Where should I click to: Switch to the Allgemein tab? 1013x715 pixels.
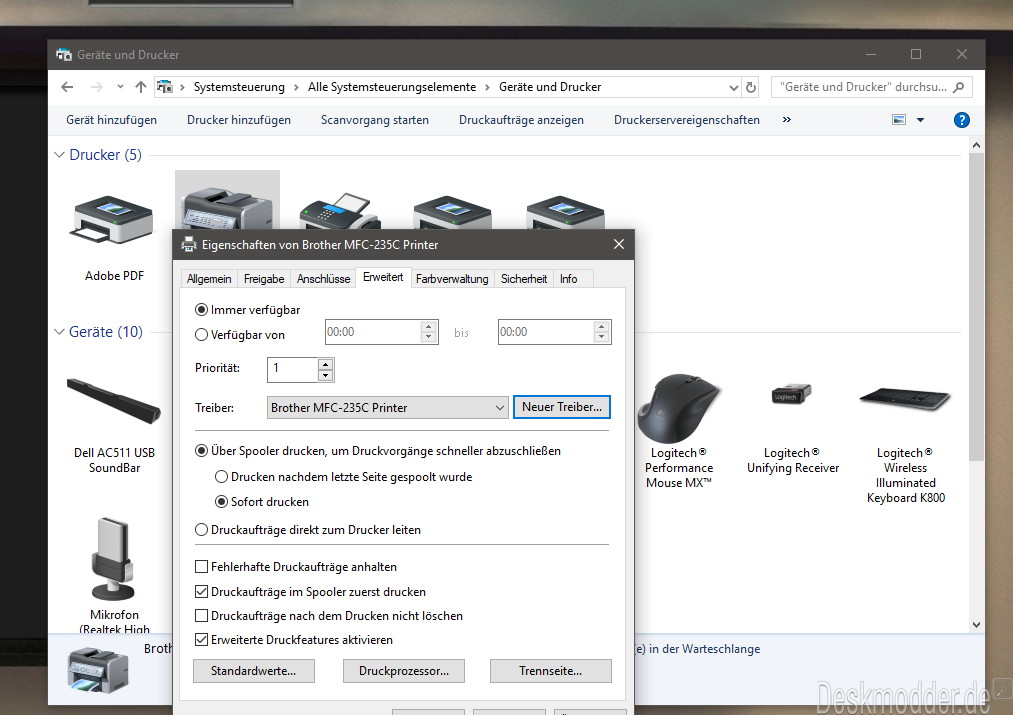pyautogui.click(x=209, y=279)
